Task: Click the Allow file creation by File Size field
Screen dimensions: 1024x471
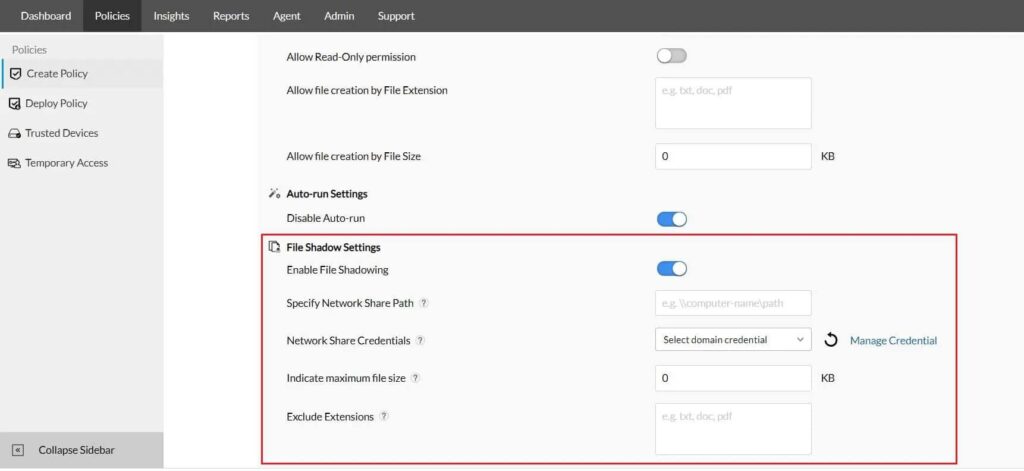Action: (733, 157)
